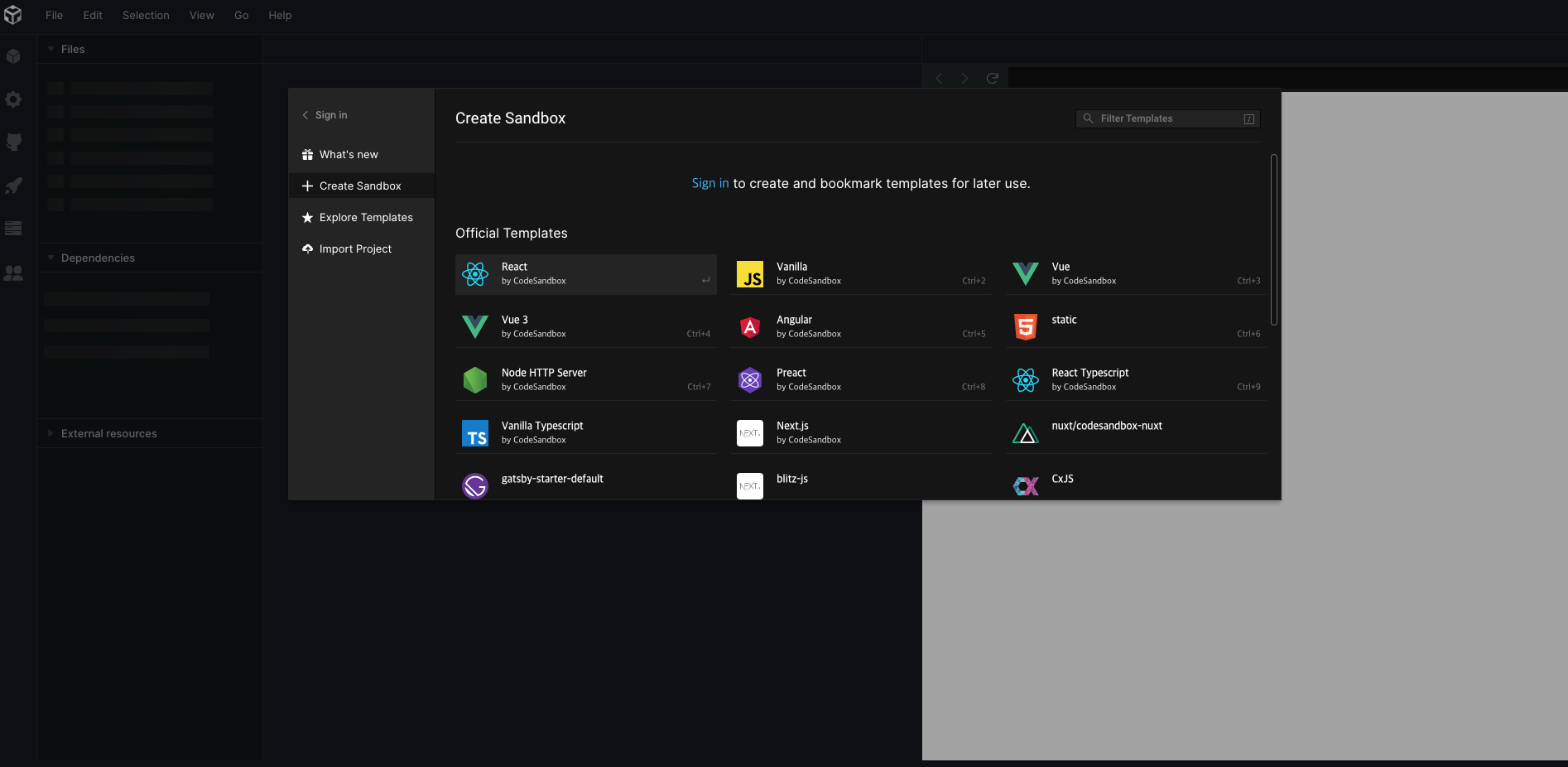The height and width of the screenshot is (767, 1568).
Task: Select gatsby-starter-default template name
Action: (x=552, y=479)
